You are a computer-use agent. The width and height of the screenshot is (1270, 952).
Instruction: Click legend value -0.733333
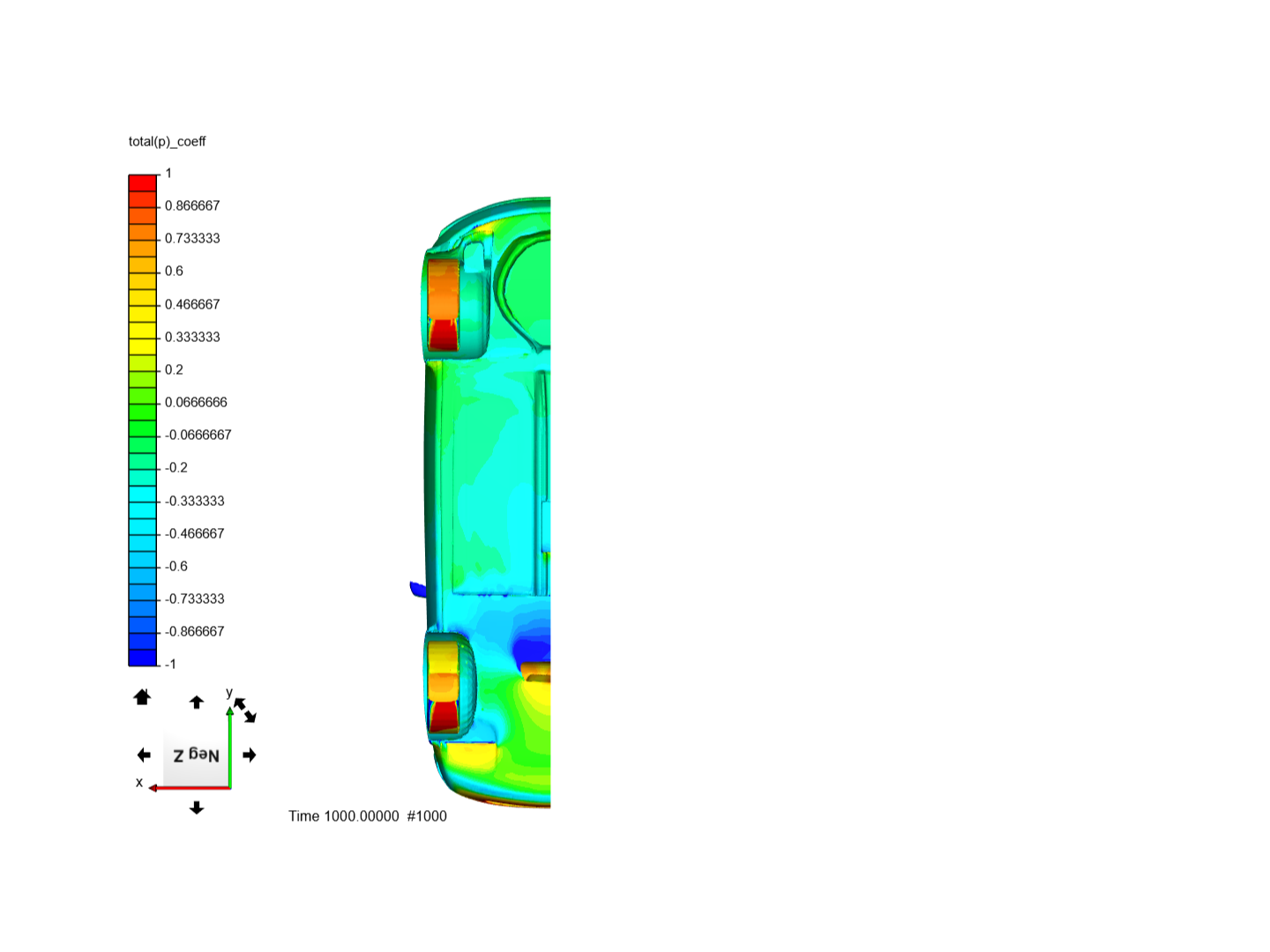click(194, 599)
